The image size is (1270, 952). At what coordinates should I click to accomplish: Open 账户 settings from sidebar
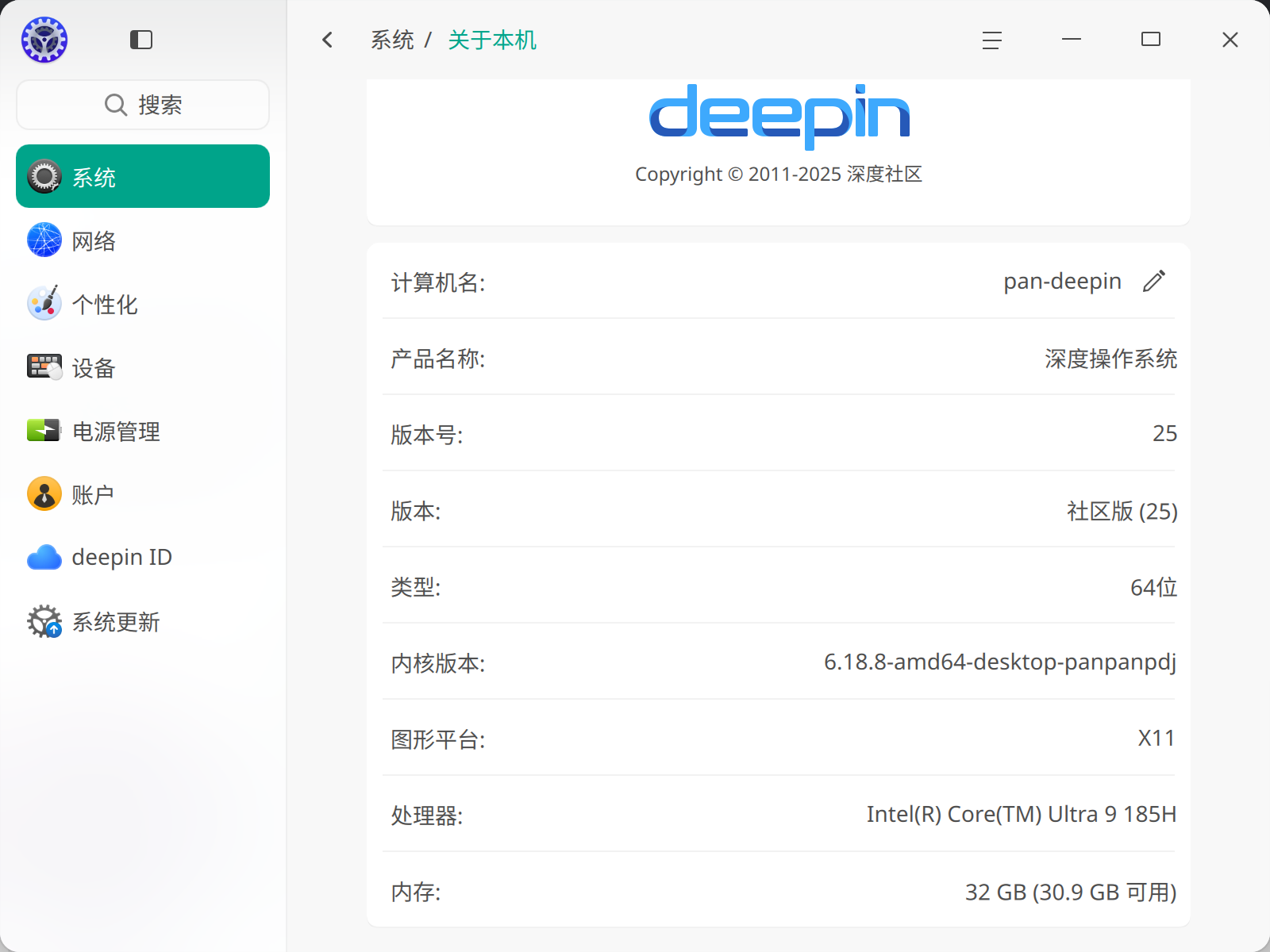tap(143, 493)
